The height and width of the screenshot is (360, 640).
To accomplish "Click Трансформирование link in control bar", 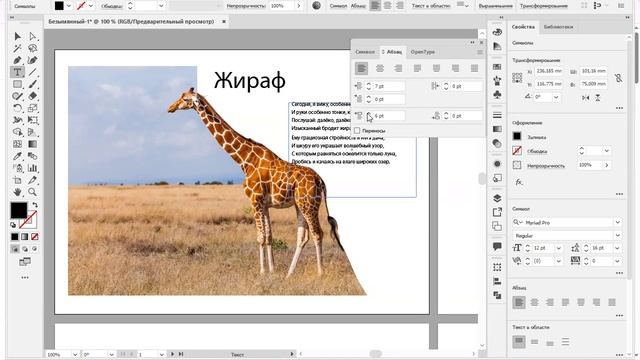I will point(544,6).
